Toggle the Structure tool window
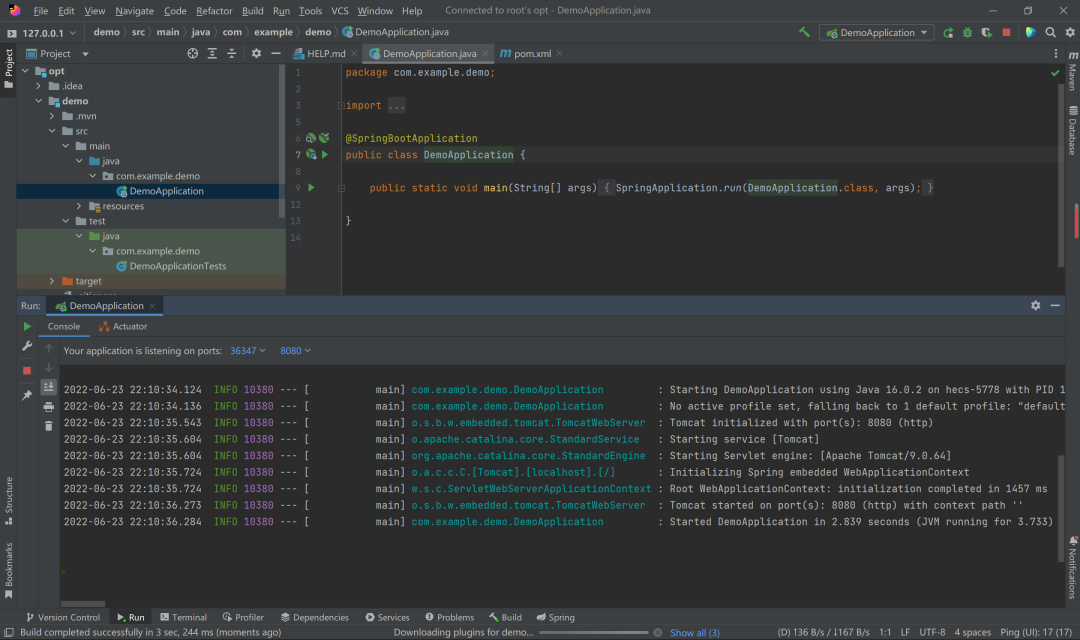Viewport: 1080px width, 640px height. (x=8, y=501)
